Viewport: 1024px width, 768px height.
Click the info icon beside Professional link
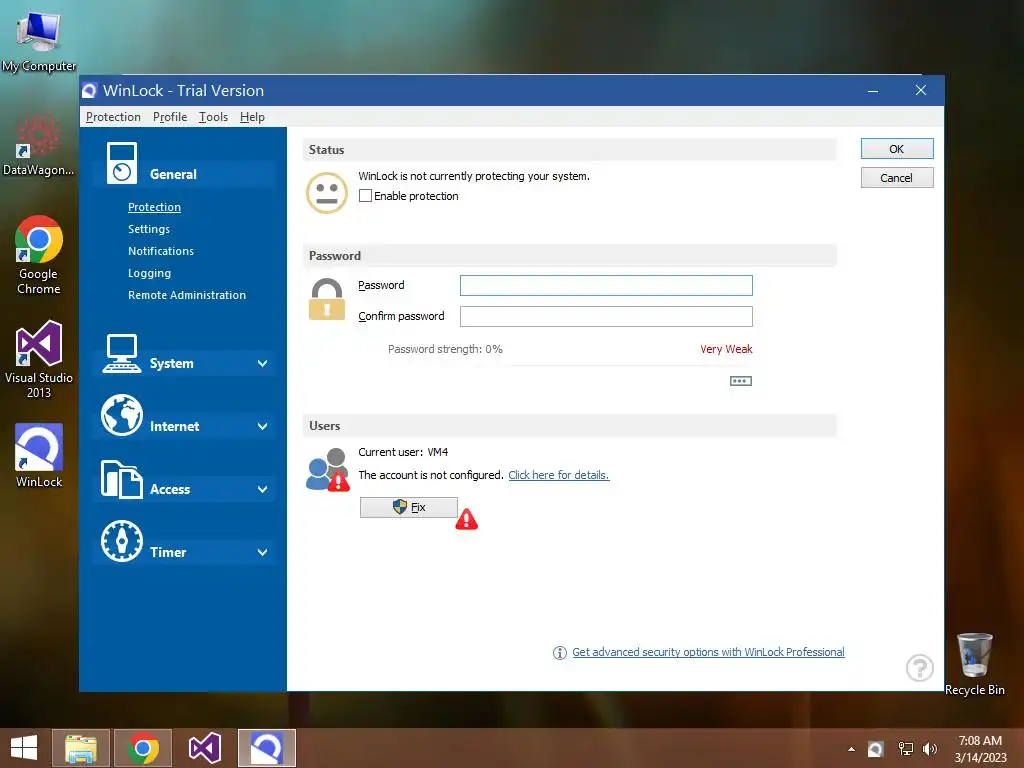coord(560,652)
